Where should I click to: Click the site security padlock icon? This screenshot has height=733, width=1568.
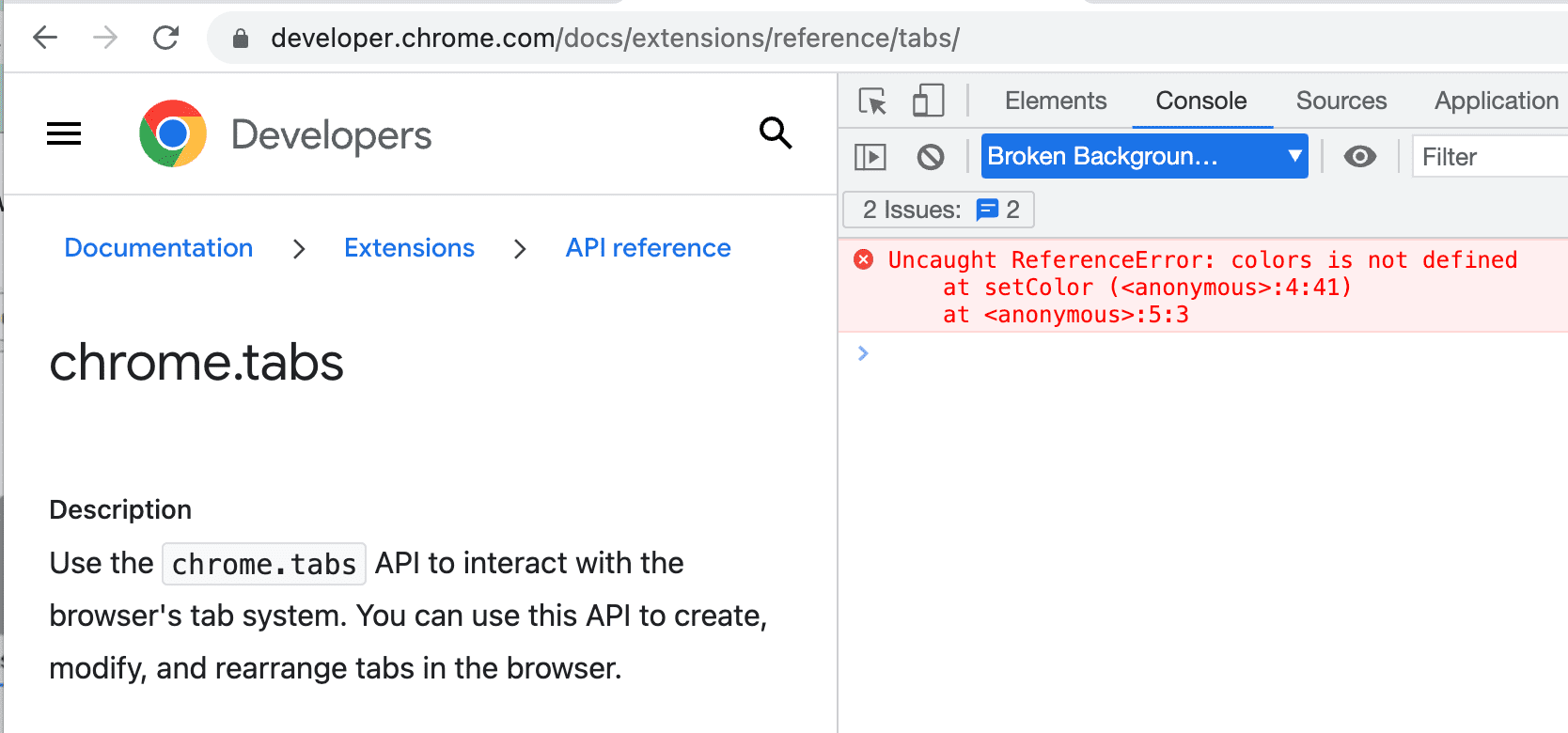click(x=240, y=38)
